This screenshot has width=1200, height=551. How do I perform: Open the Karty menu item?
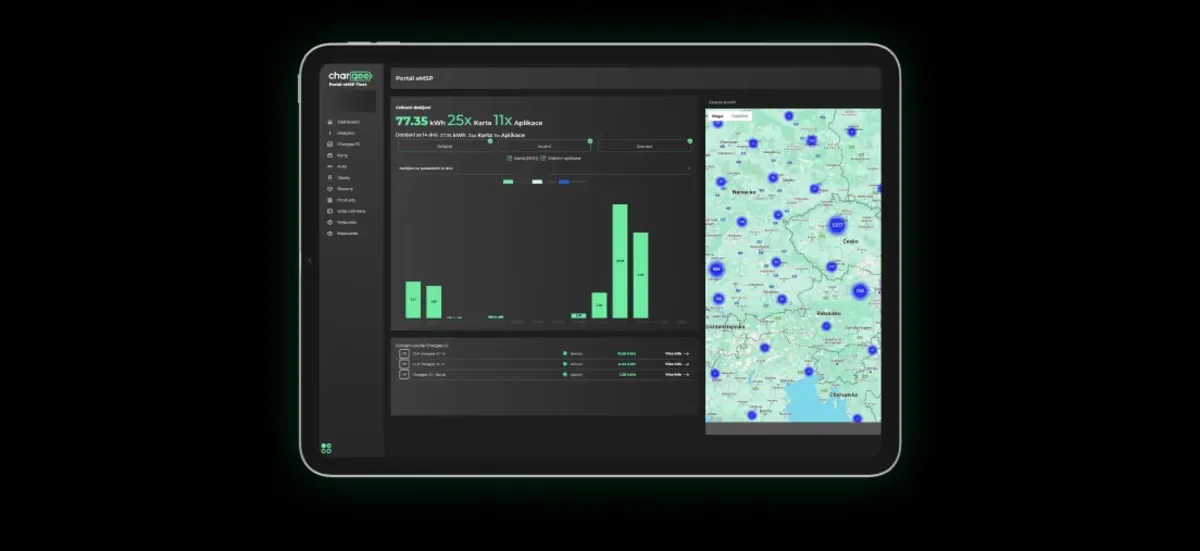(342, 155)
